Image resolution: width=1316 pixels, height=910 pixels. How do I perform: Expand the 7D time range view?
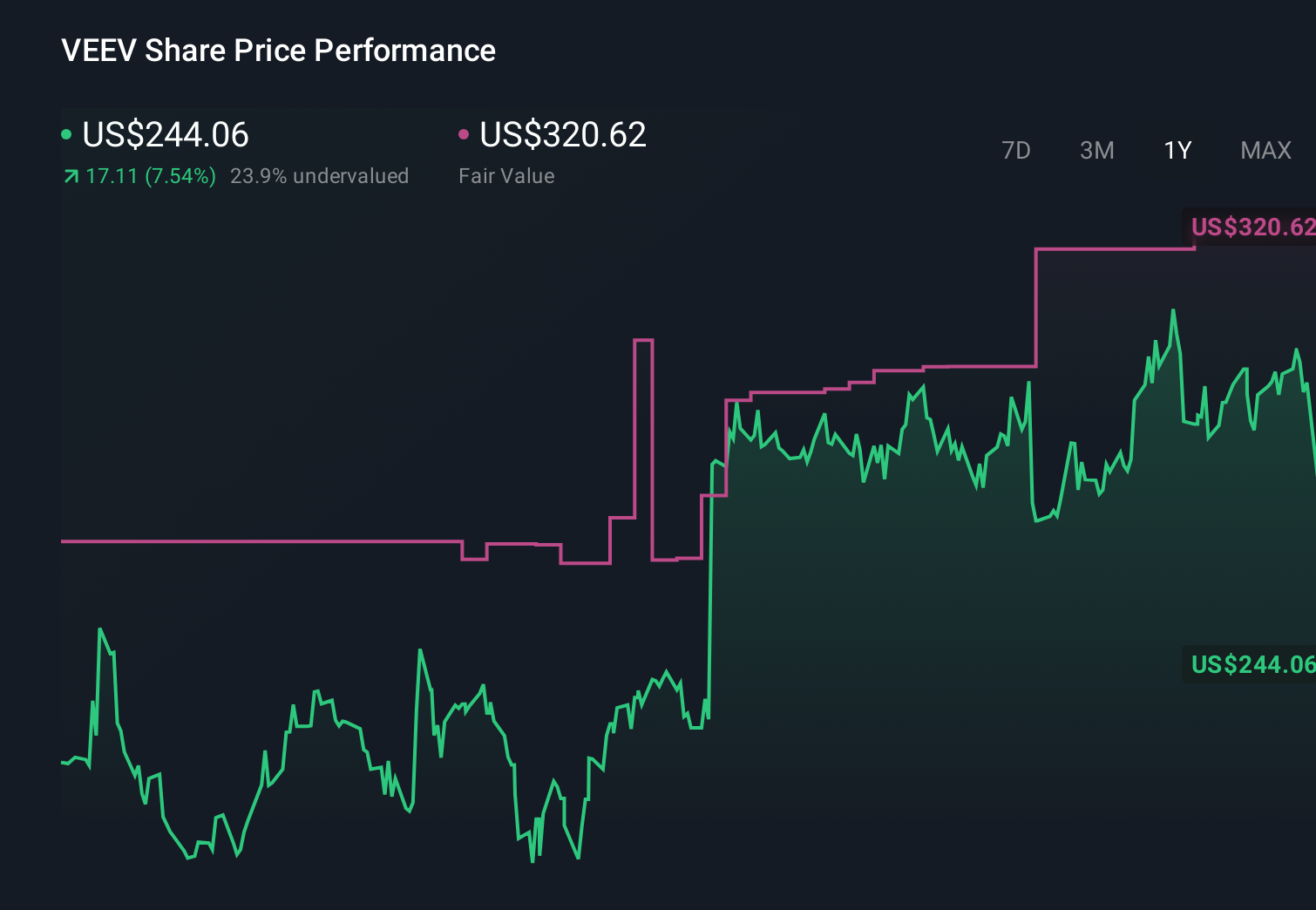pos(1016,150)
